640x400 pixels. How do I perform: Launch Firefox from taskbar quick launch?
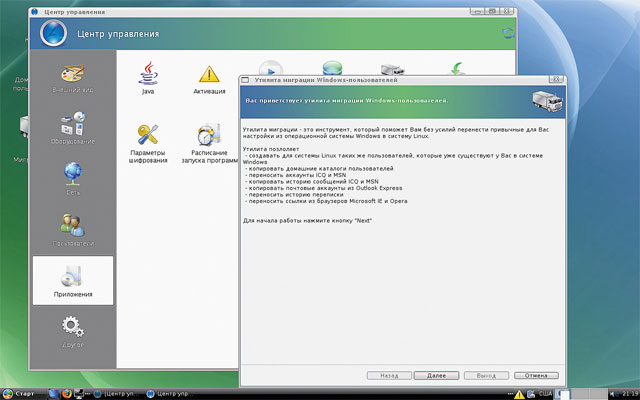(x=67, y=394)
